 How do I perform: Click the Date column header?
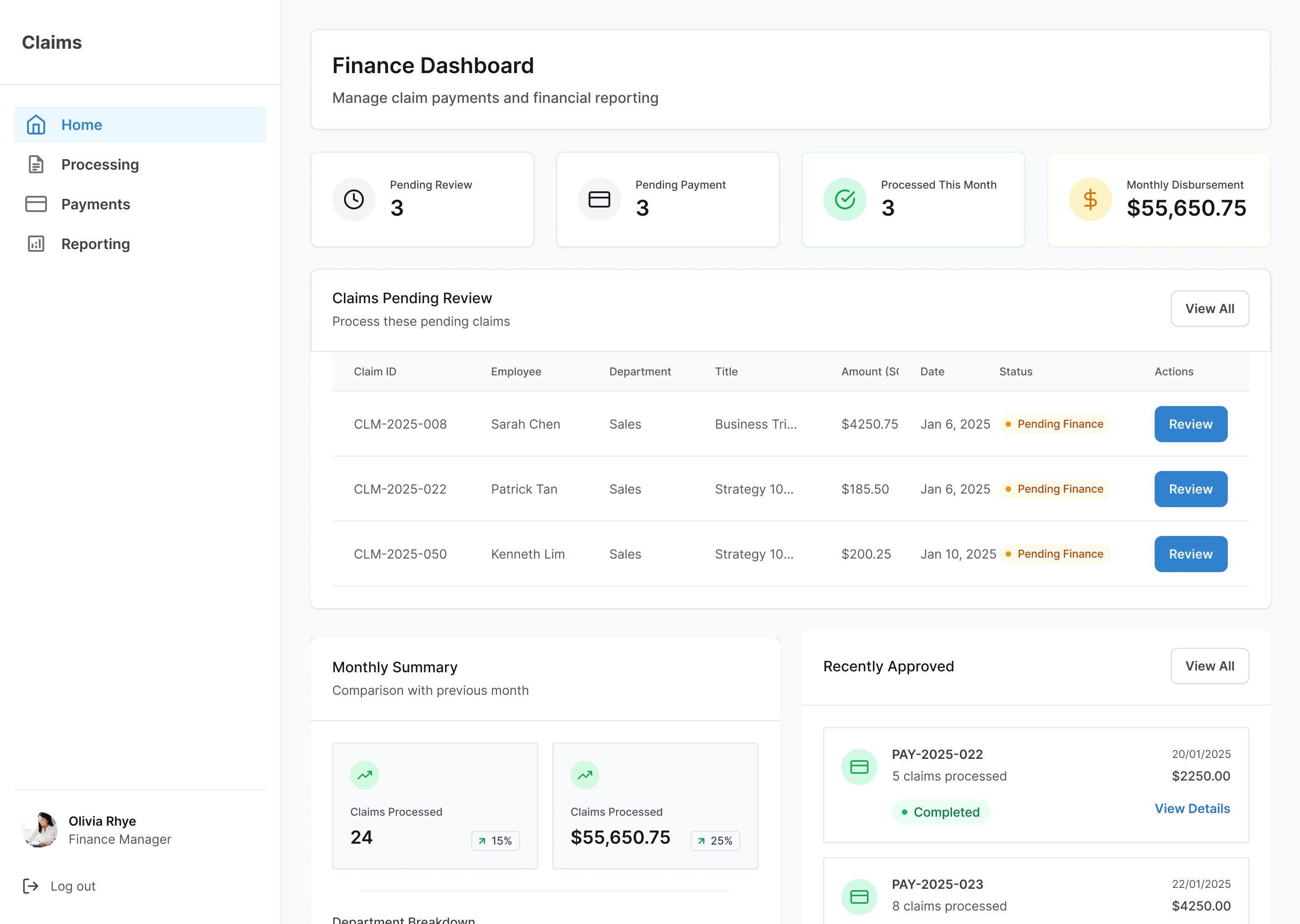pos(932,371)
